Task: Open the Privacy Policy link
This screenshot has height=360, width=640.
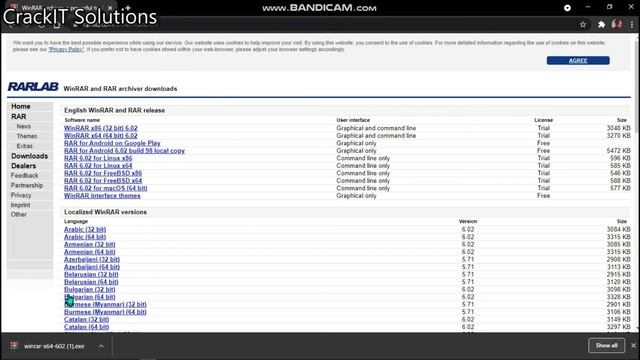Action: (67, 49)
